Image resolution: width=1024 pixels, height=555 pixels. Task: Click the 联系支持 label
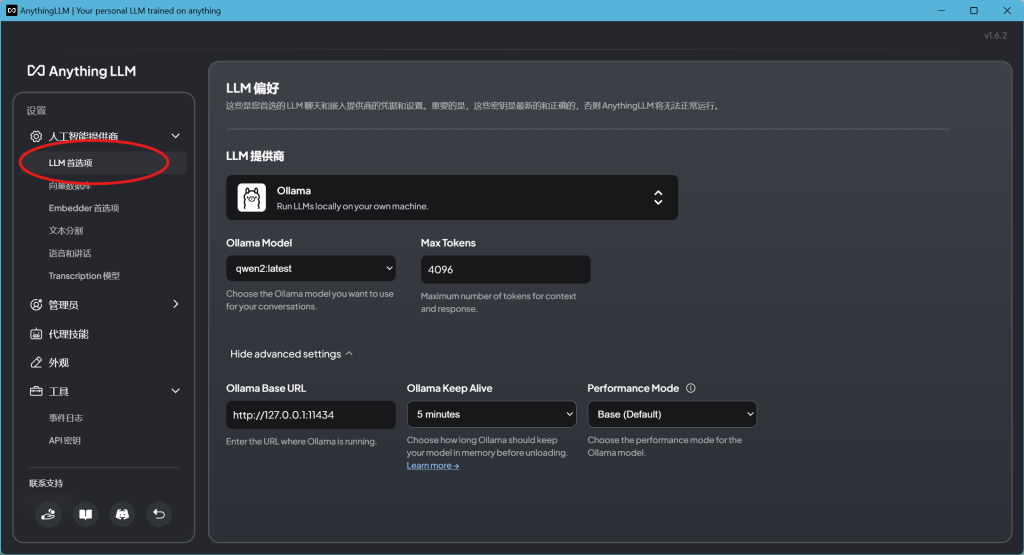coord(46,483)
